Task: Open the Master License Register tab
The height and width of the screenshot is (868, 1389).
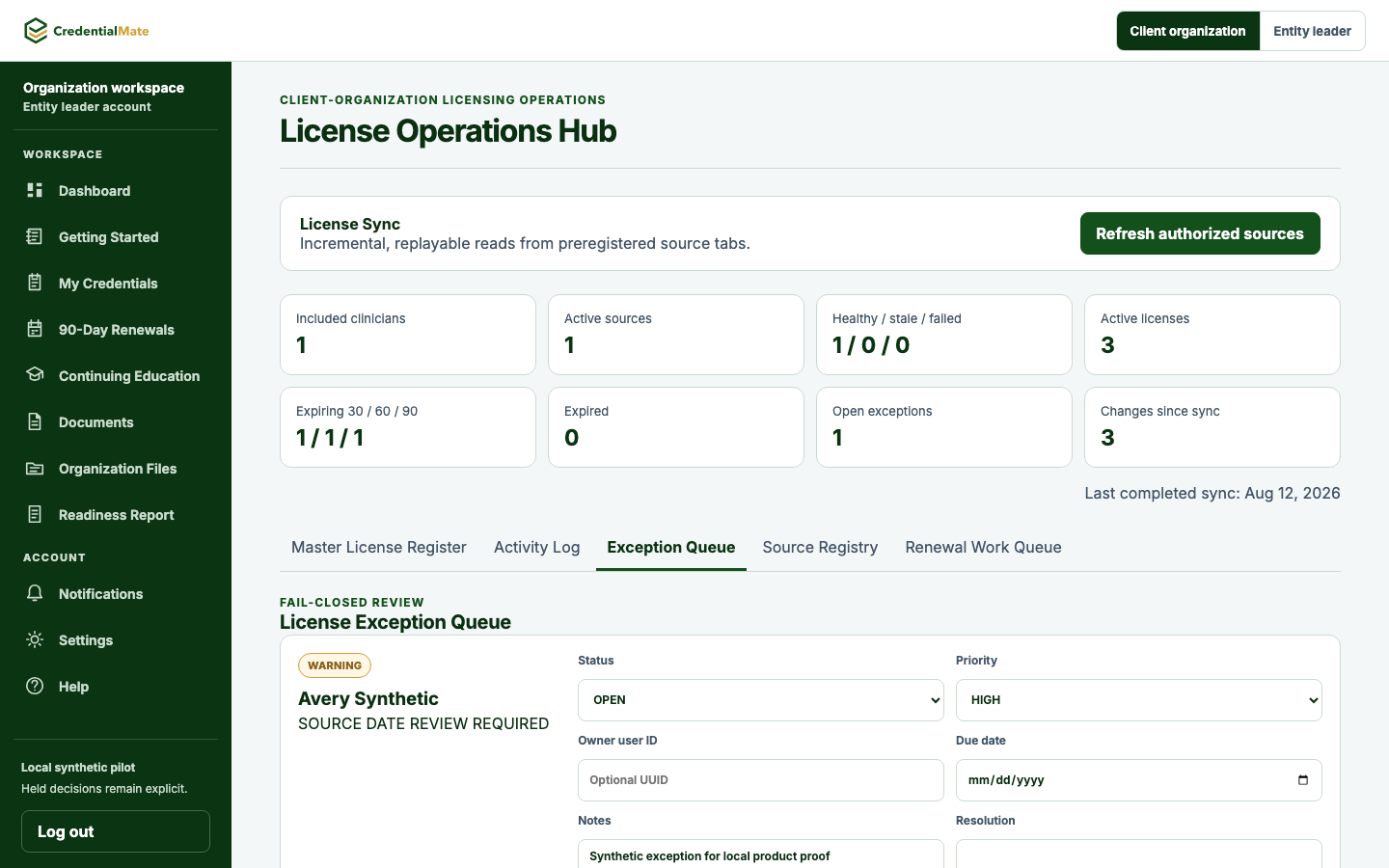Action: (379, 547)
